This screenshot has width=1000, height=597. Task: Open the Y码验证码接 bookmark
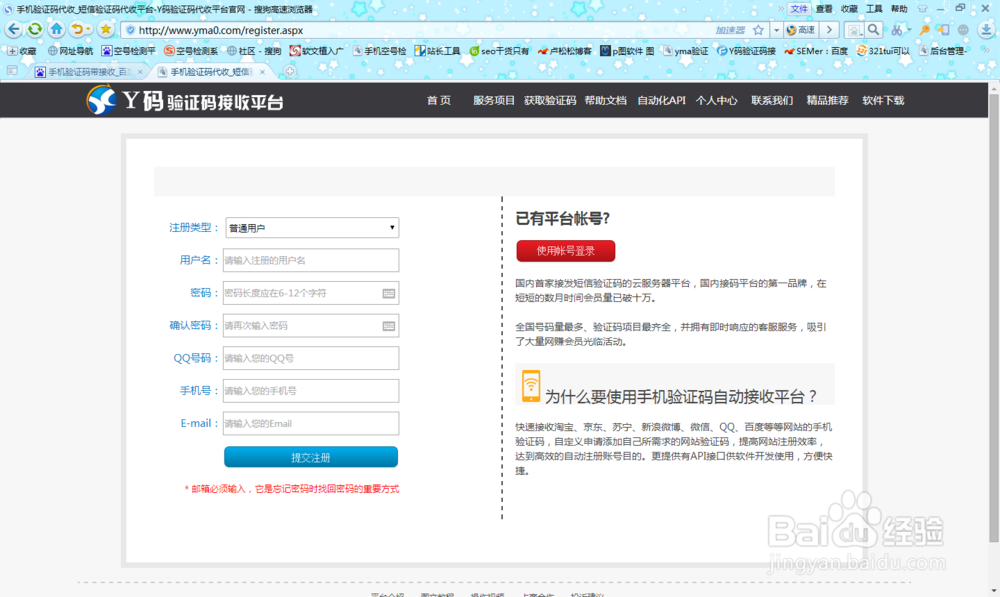746,51
